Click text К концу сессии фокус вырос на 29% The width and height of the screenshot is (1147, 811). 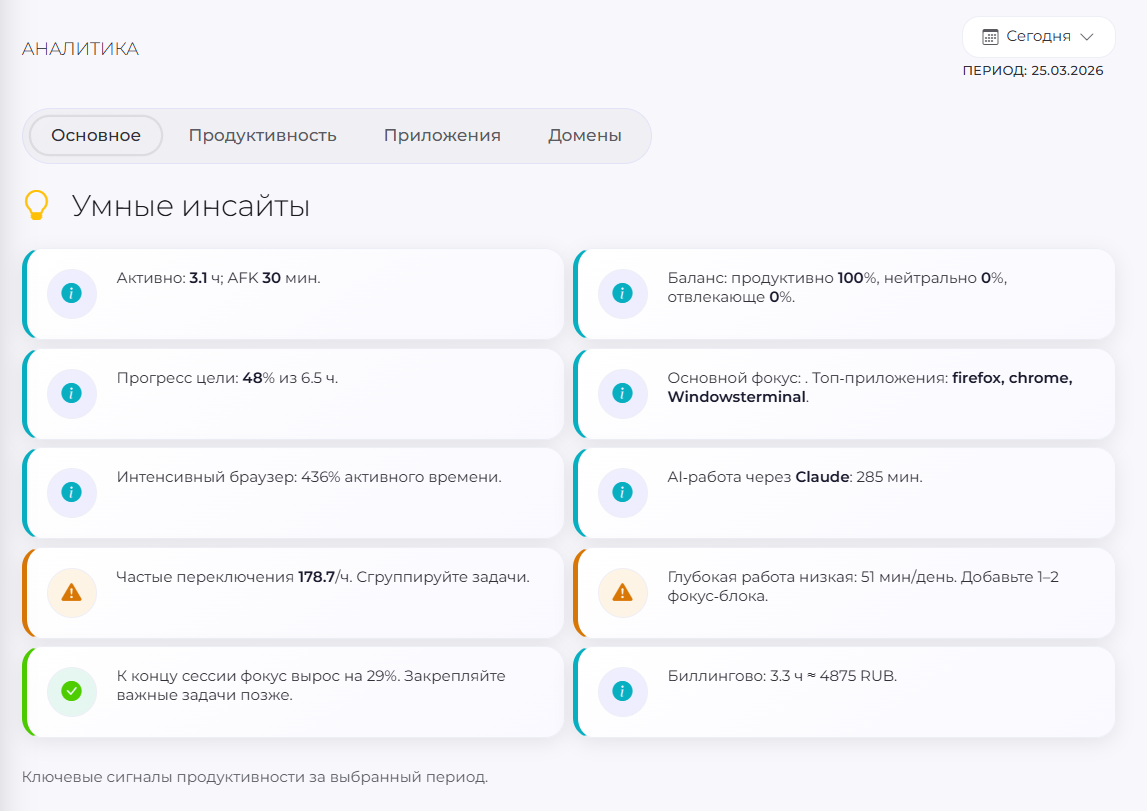coord(258,676)
